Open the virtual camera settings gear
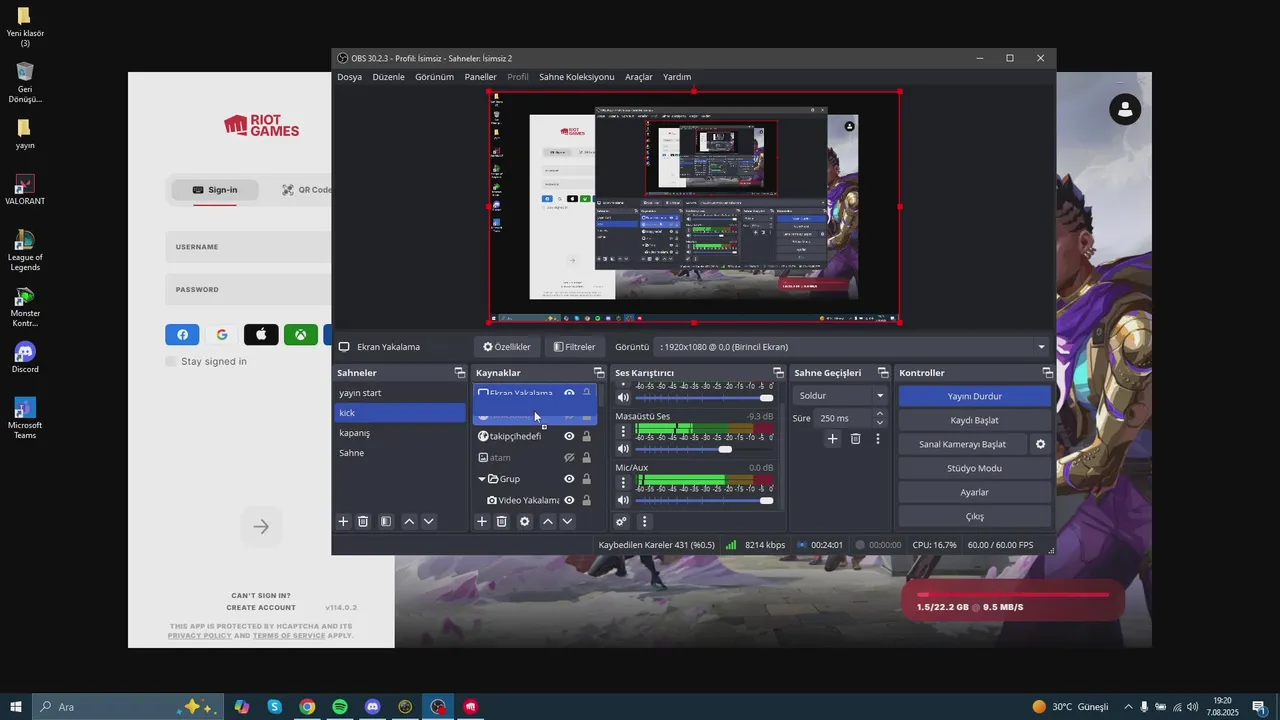This screenshot has width=1280, height=720. tap(1040, 444)
